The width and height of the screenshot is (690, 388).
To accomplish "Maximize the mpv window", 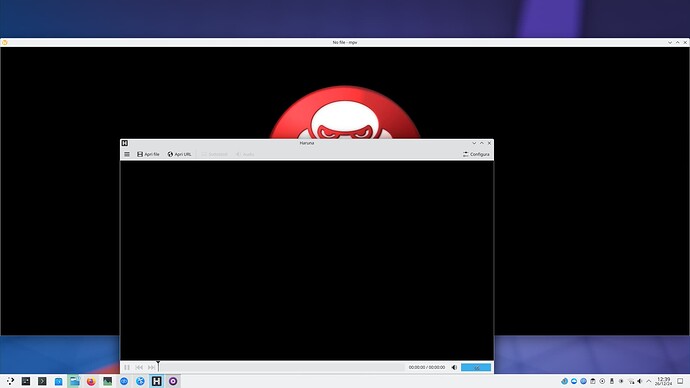I will (677, 43).
